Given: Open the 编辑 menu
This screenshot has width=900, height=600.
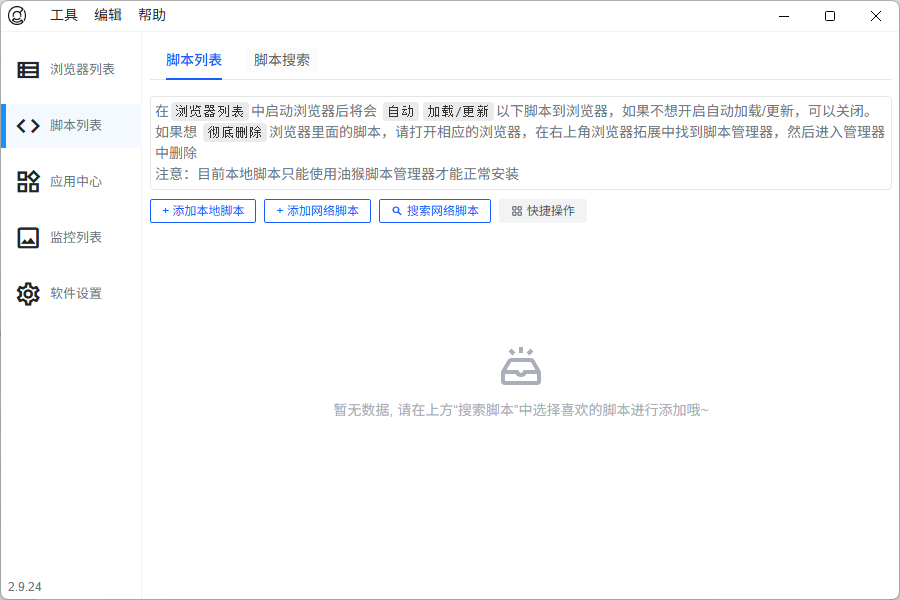Looking at the screenshot, I should (x=107, y=15).
